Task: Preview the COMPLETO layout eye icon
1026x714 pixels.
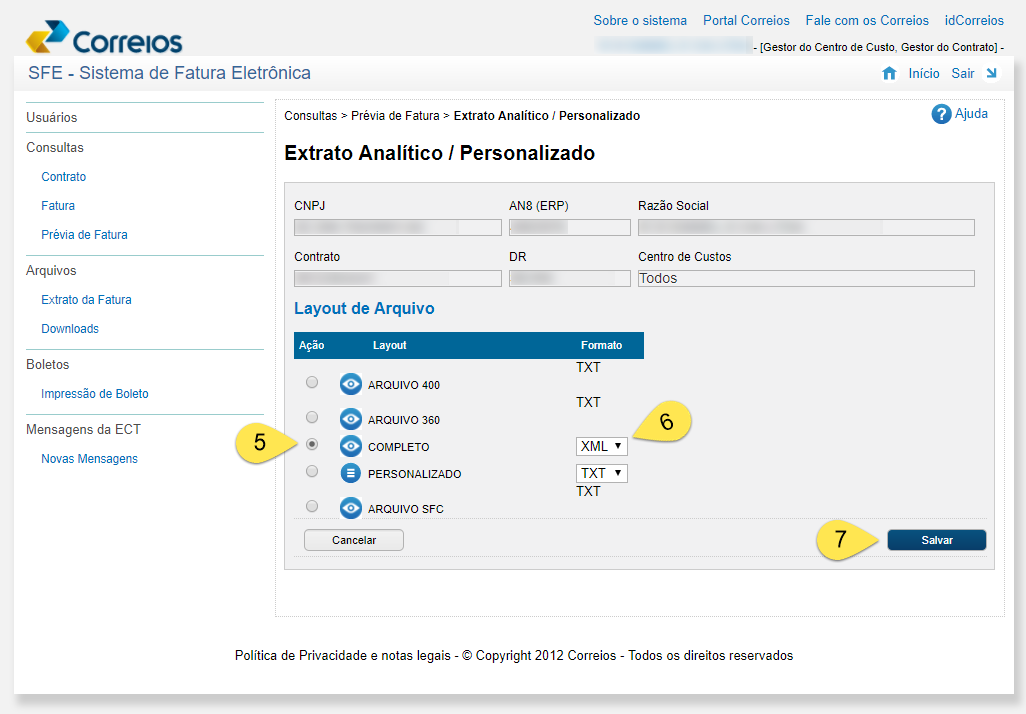Action: pos(351,446)
